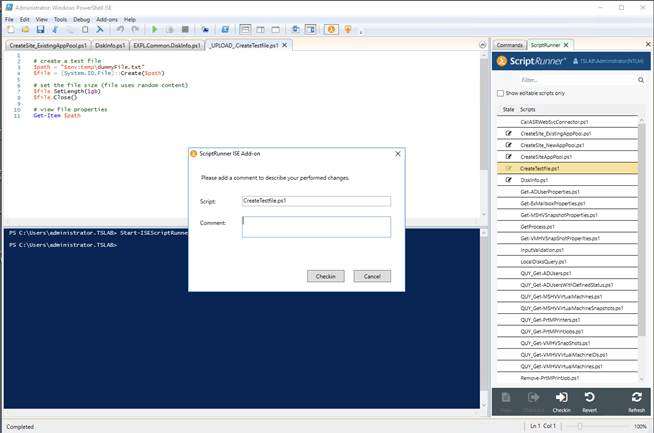Run the script with the green play icon
This screenshot has height=433, width=654.
click(x=155, y=30)
